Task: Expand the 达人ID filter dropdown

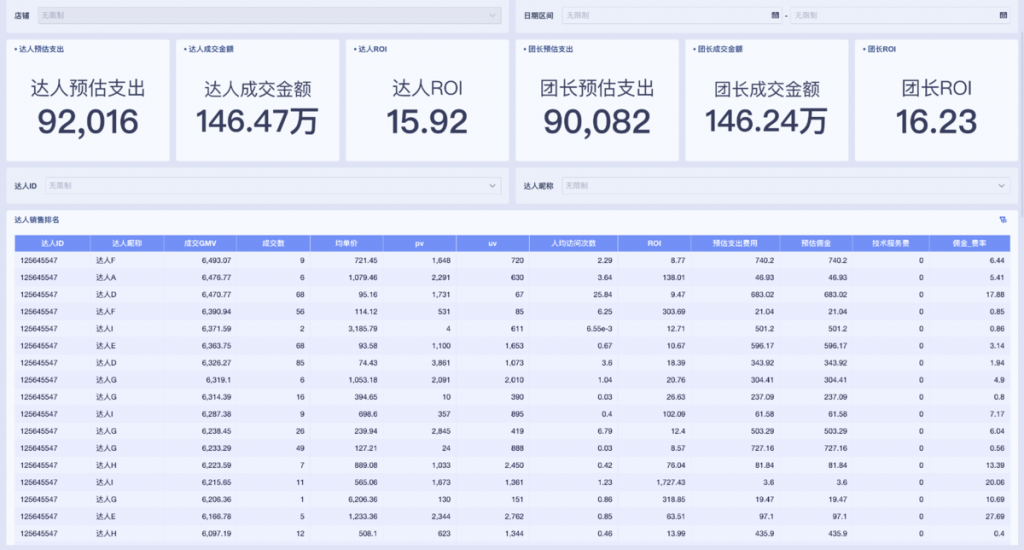Action: pyautogui.click(x=272, y=186)
